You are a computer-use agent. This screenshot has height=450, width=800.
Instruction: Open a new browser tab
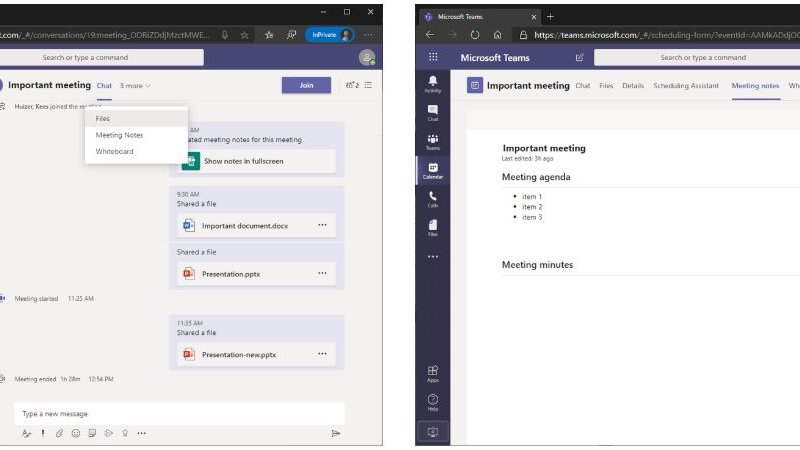pyautogui.click(x=550, y=16)
